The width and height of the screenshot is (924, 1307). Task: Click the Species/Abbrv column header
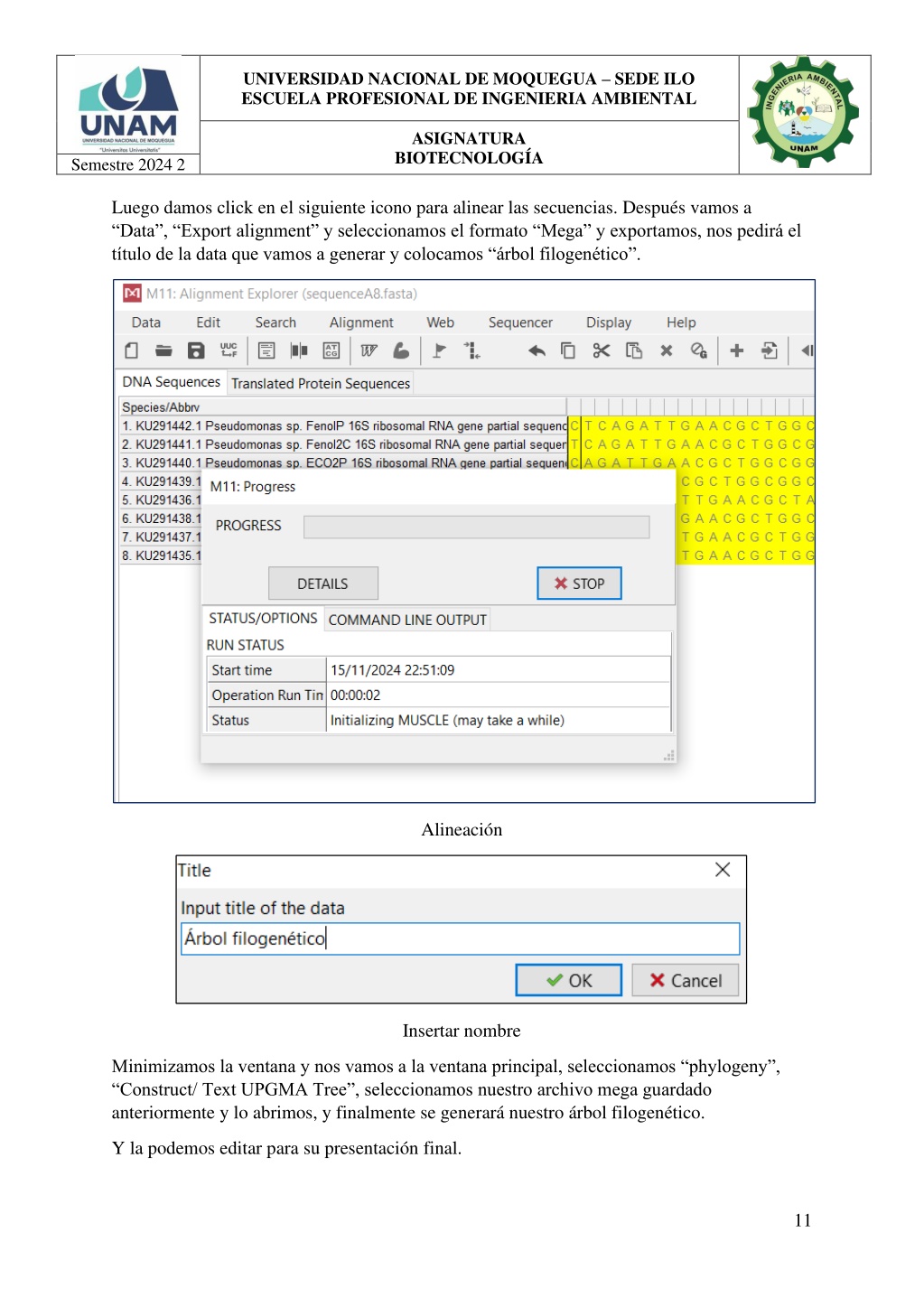click(342, 407)
